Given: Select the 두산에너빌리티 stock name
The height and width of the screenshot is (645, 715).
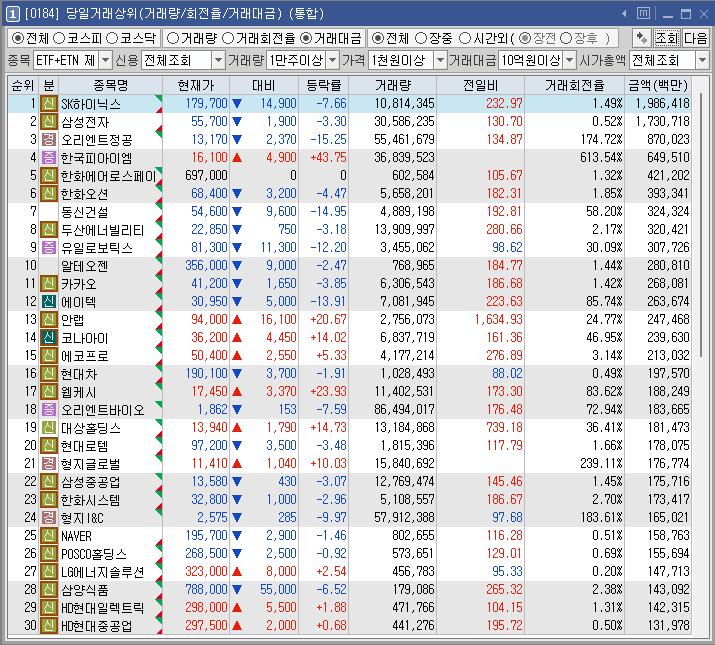Looking at the screenshot, I should (103, 229).
